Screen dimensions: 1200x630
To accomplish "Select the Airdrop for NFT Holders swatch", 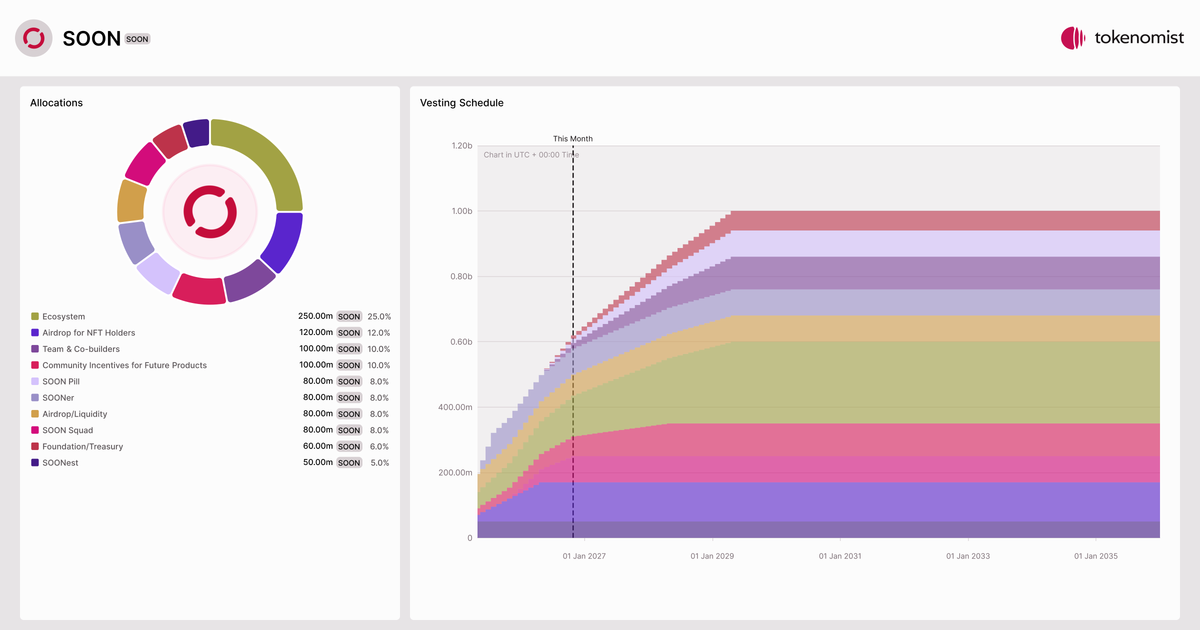I will [x=35, y=333].
